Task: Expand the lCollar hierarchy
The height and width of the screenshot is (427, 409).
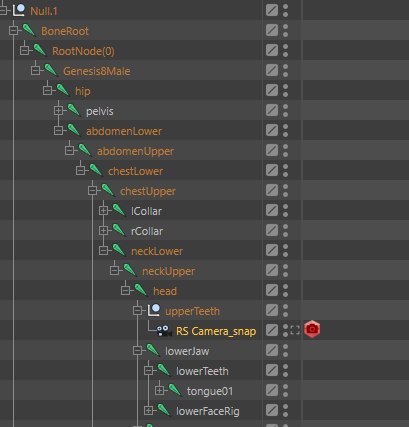Action: click(x=103, y=210)
